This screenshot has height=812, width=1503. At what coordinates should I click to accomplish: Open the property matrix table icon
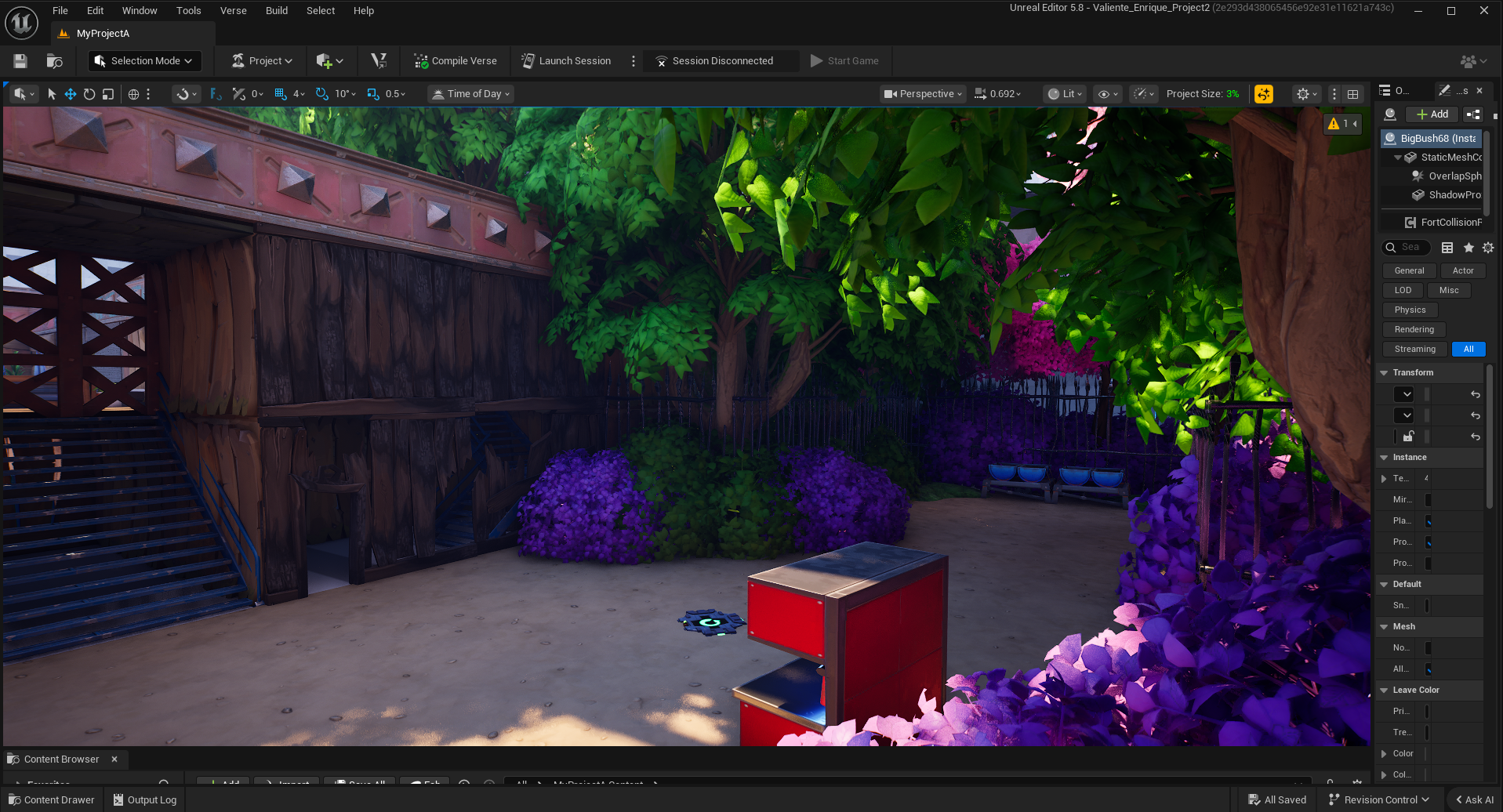[x=1447, y=248]
